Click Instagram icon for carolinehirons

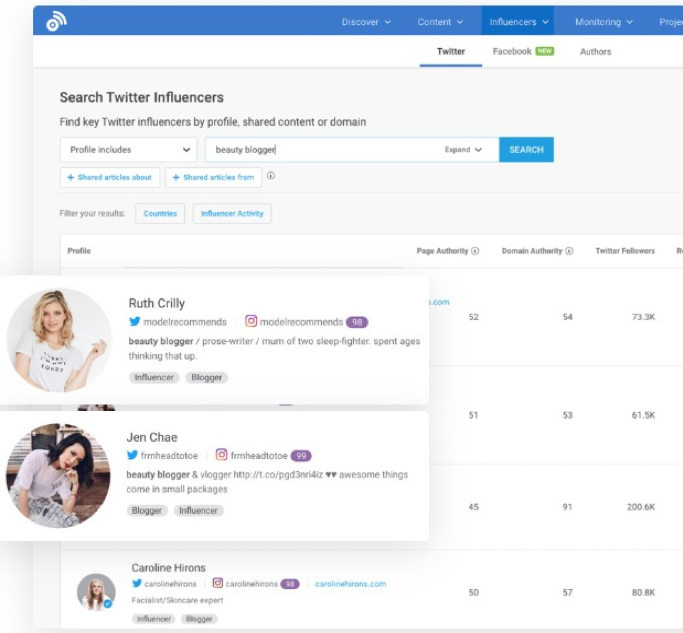(218, 582)
